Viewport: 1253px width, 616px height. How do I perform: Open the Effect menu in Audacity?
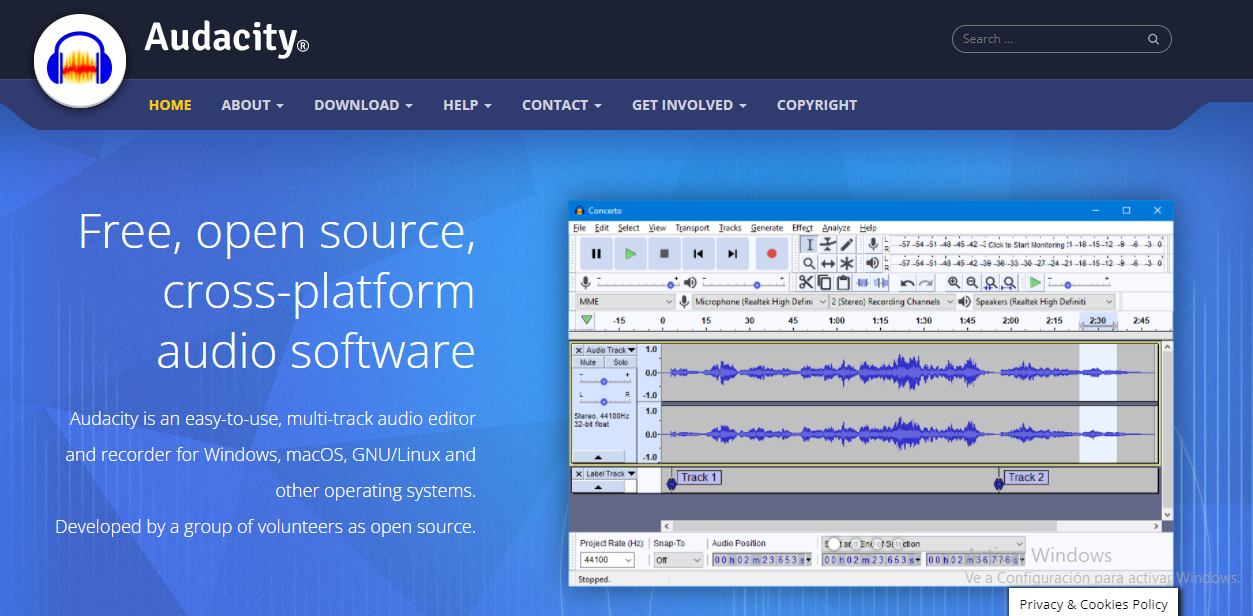coord(802,228)
